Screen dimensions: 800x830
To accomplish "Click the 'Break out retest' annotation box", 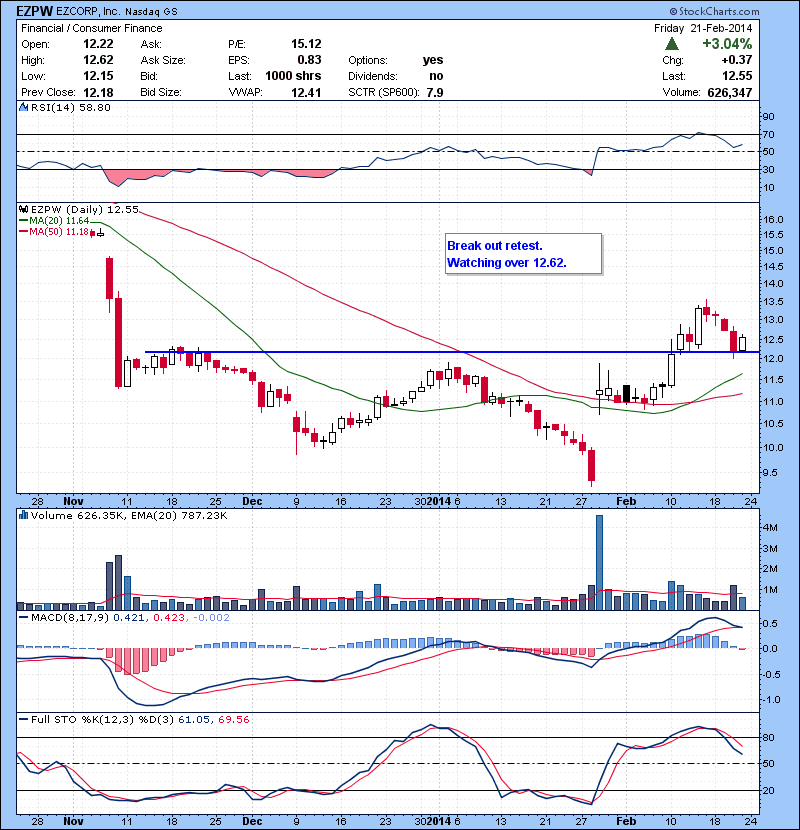I will pyautogui.click(x=524, y=254).
